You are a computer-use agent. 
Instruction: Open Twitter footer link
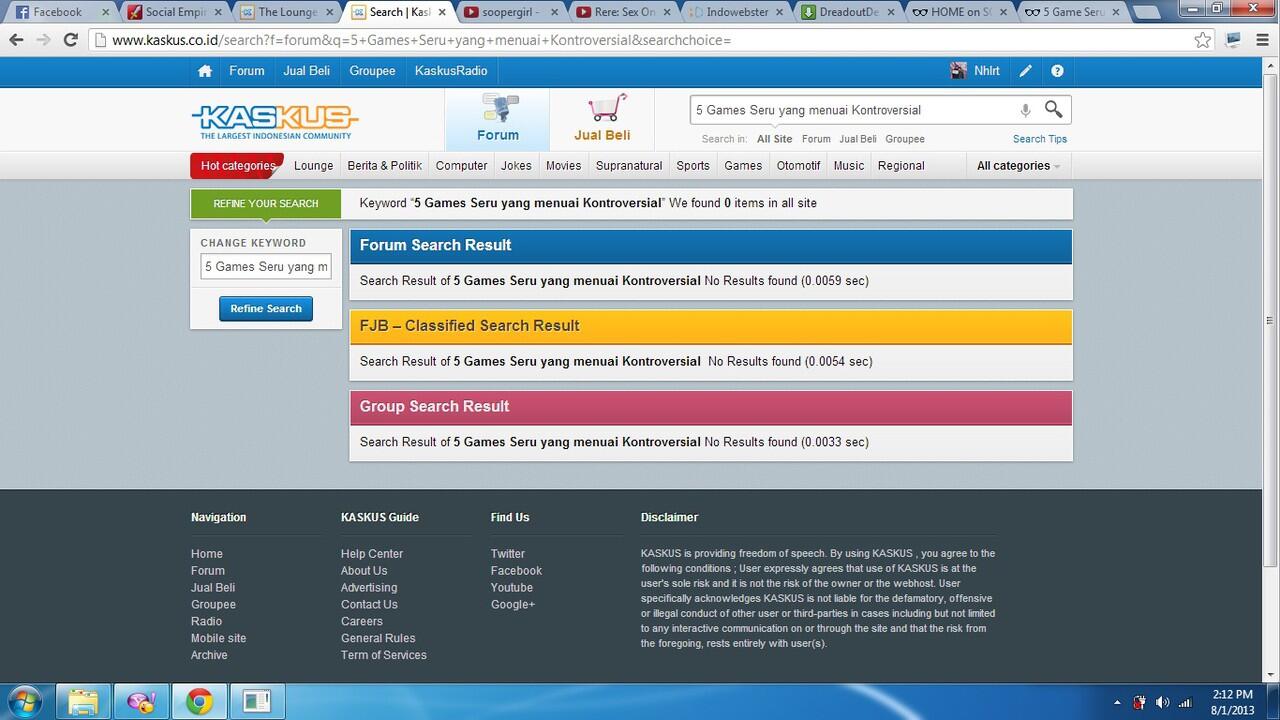pyautogui.click(x=508, y=554)
